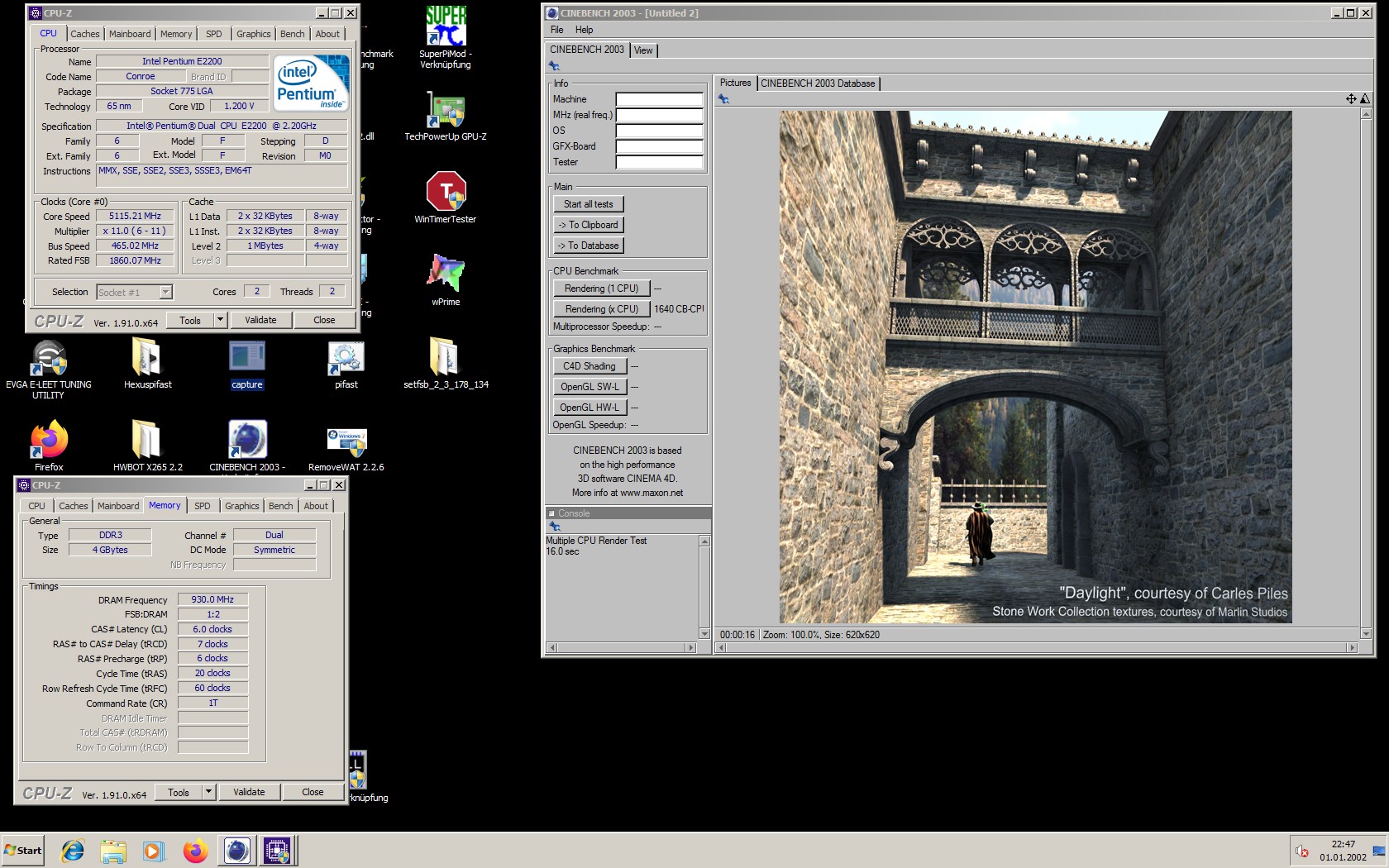Viewport: 1389px width, 868px height.
Task: Click the volume tray icon
Action: point(1302,851)
